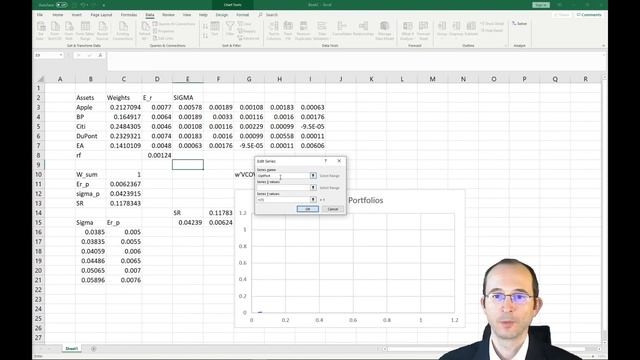Click the Series name input field
This screenshot has height=360, width=640.
[283, 176]
